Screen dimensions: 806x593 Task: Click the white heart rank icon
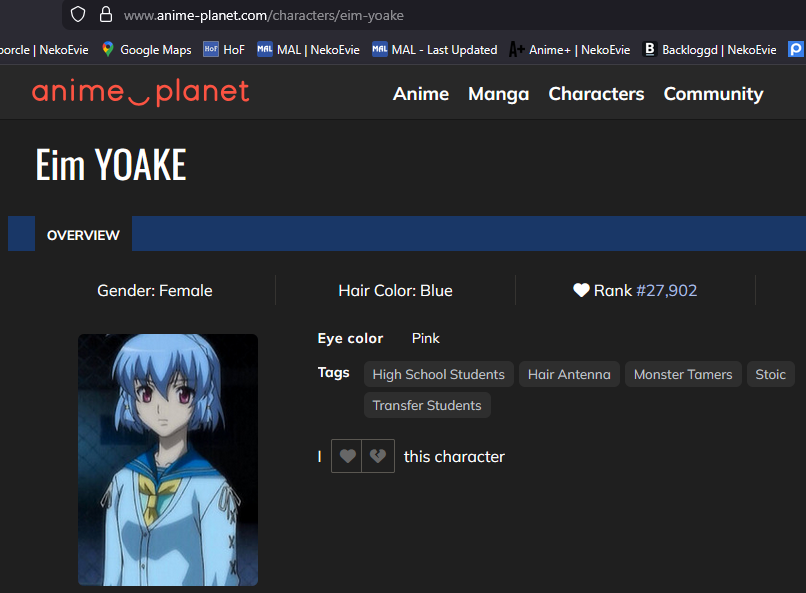pyautogui.click(x=581, y=290)
